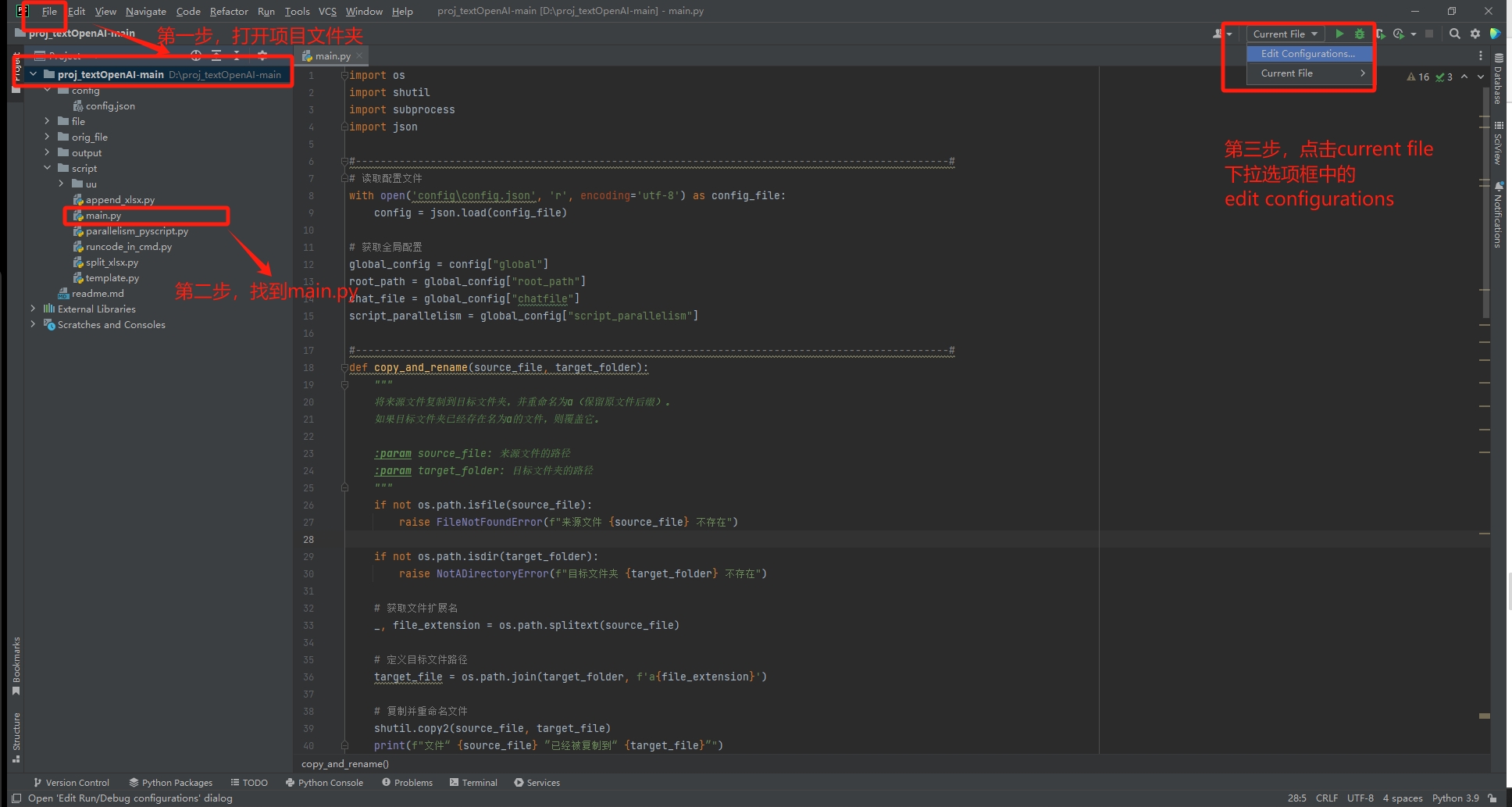Viewport: 1512px width, 807px height.
Task: Open Python Console tool window
Action: (x=324, y=782)
